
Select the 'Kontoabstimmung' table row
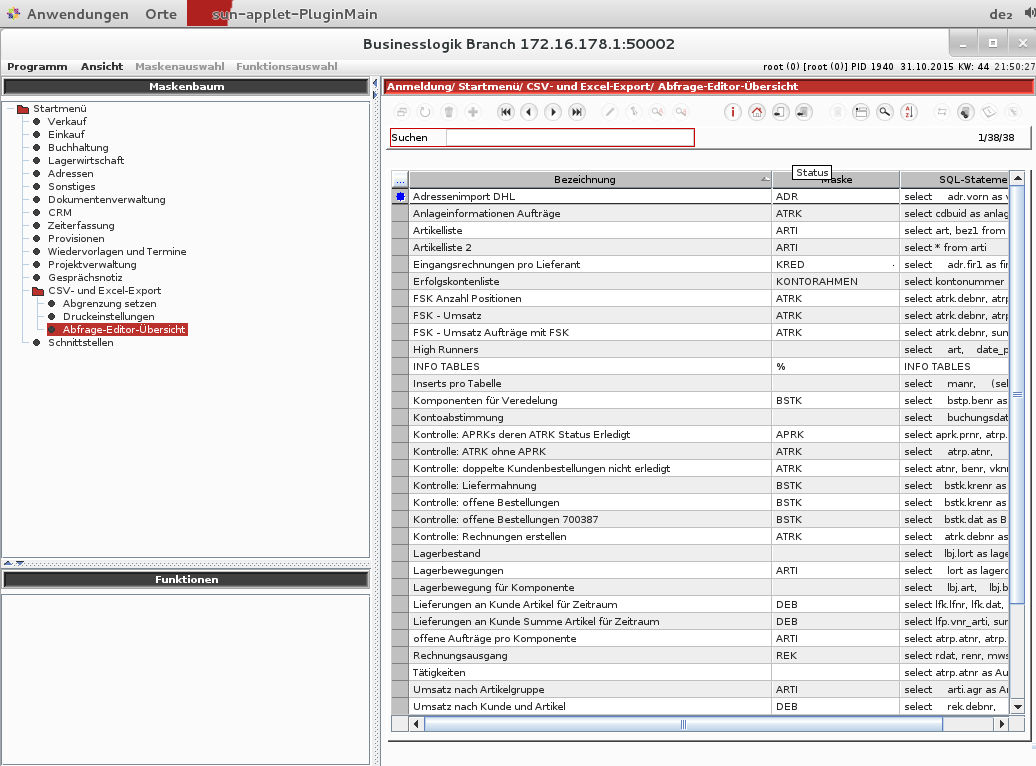point(700,418)
